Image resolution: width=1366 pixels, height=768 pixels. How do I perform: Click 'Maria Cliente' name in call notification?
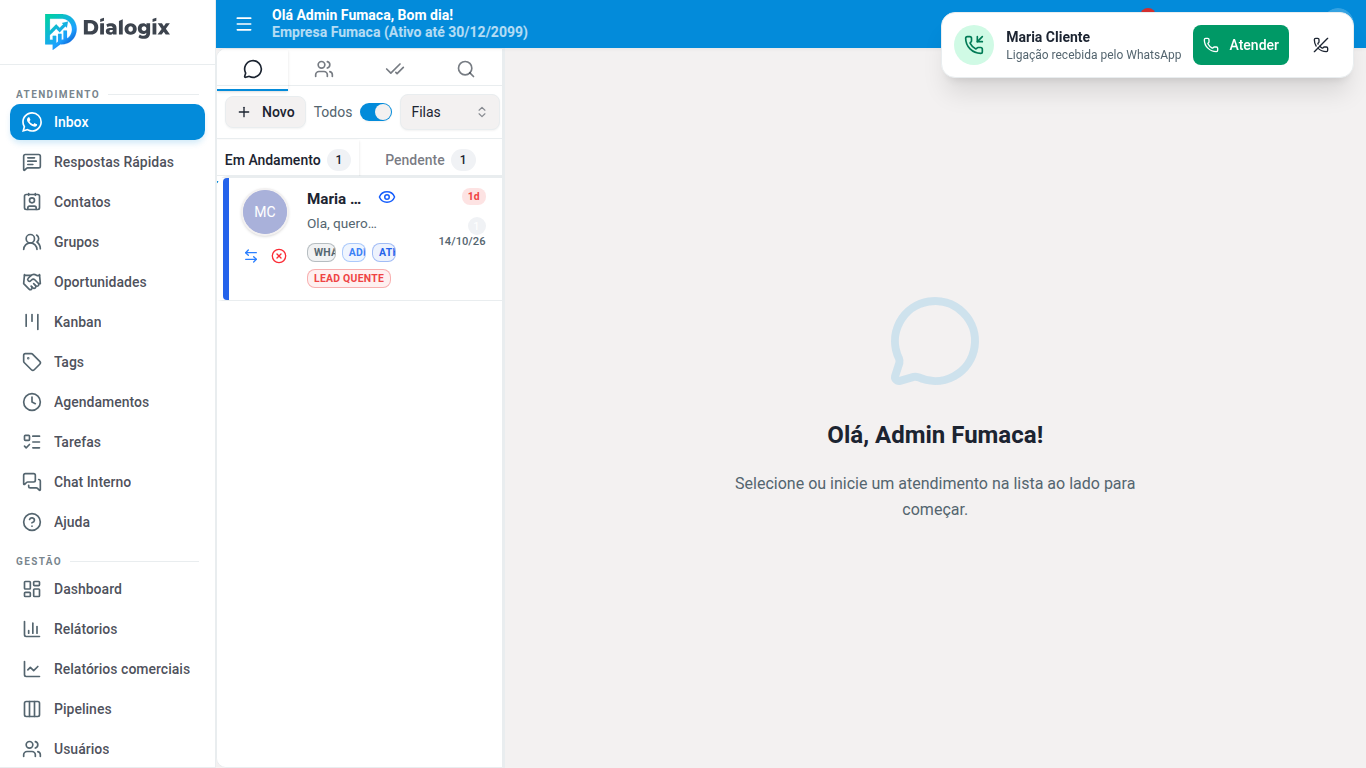(x=1048, y=37)
